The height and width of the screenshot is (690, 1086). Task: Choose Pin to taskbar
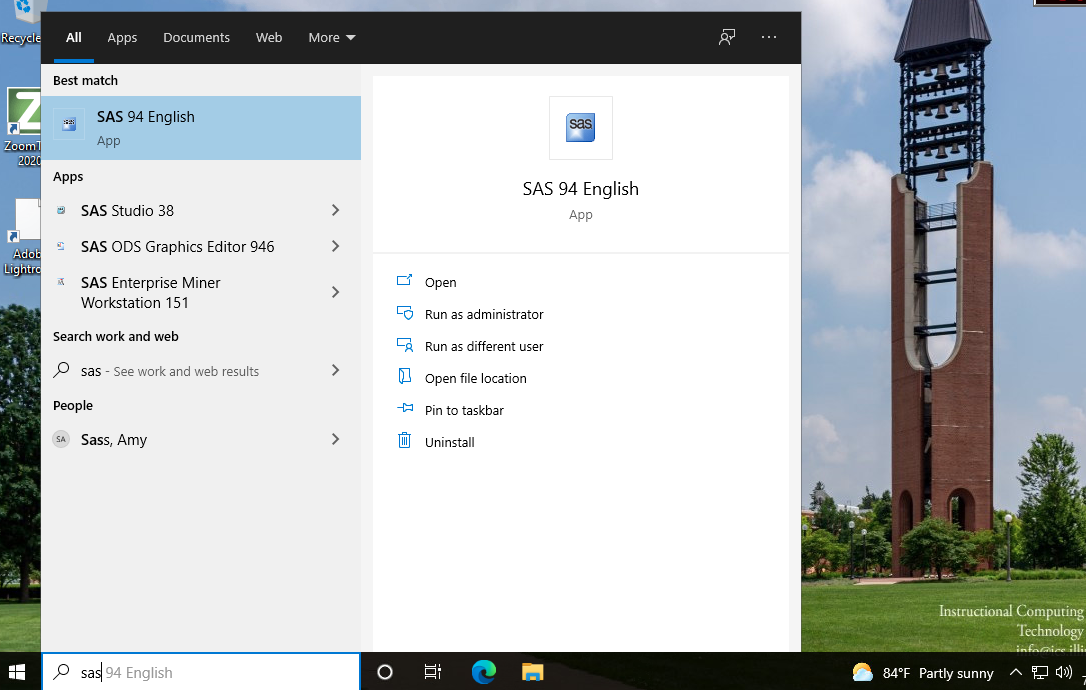tap(464, 409)
